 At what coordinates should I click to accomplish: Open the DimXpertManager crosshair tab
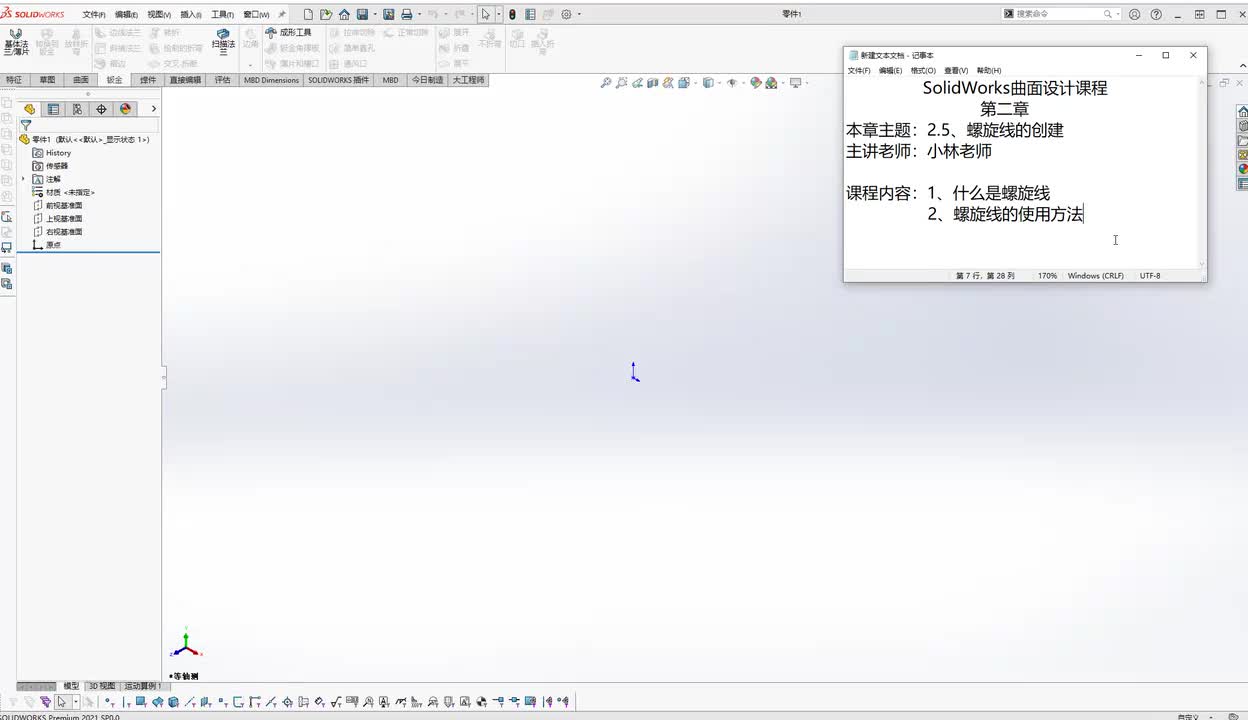click(x=101, y=109)
